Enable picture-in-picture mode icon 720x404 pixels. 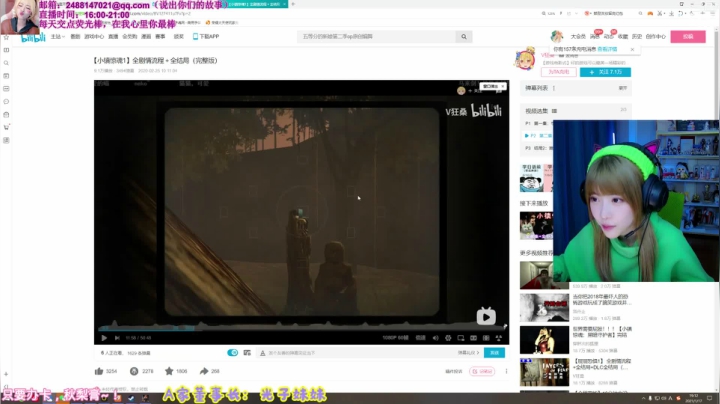pos(461,338)
